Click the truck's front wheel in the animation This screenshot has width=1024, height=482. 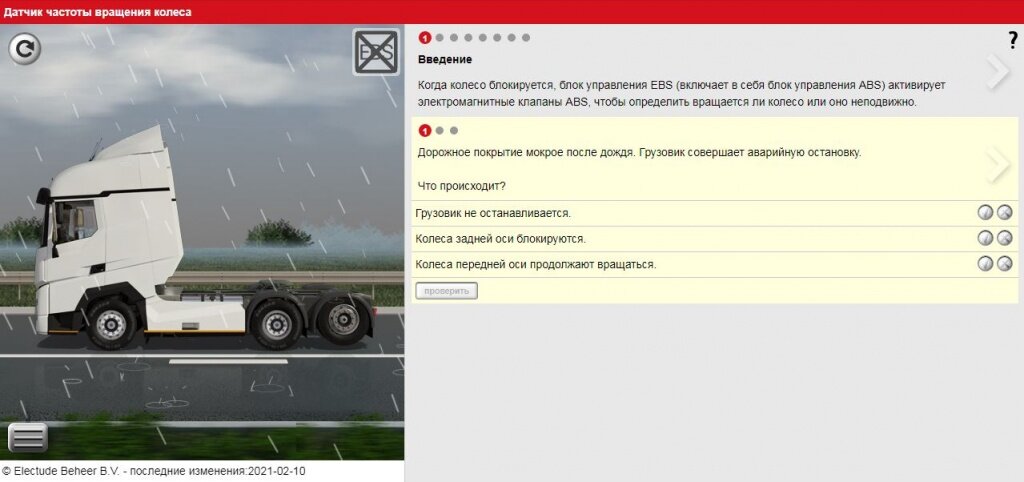point(111,324)
